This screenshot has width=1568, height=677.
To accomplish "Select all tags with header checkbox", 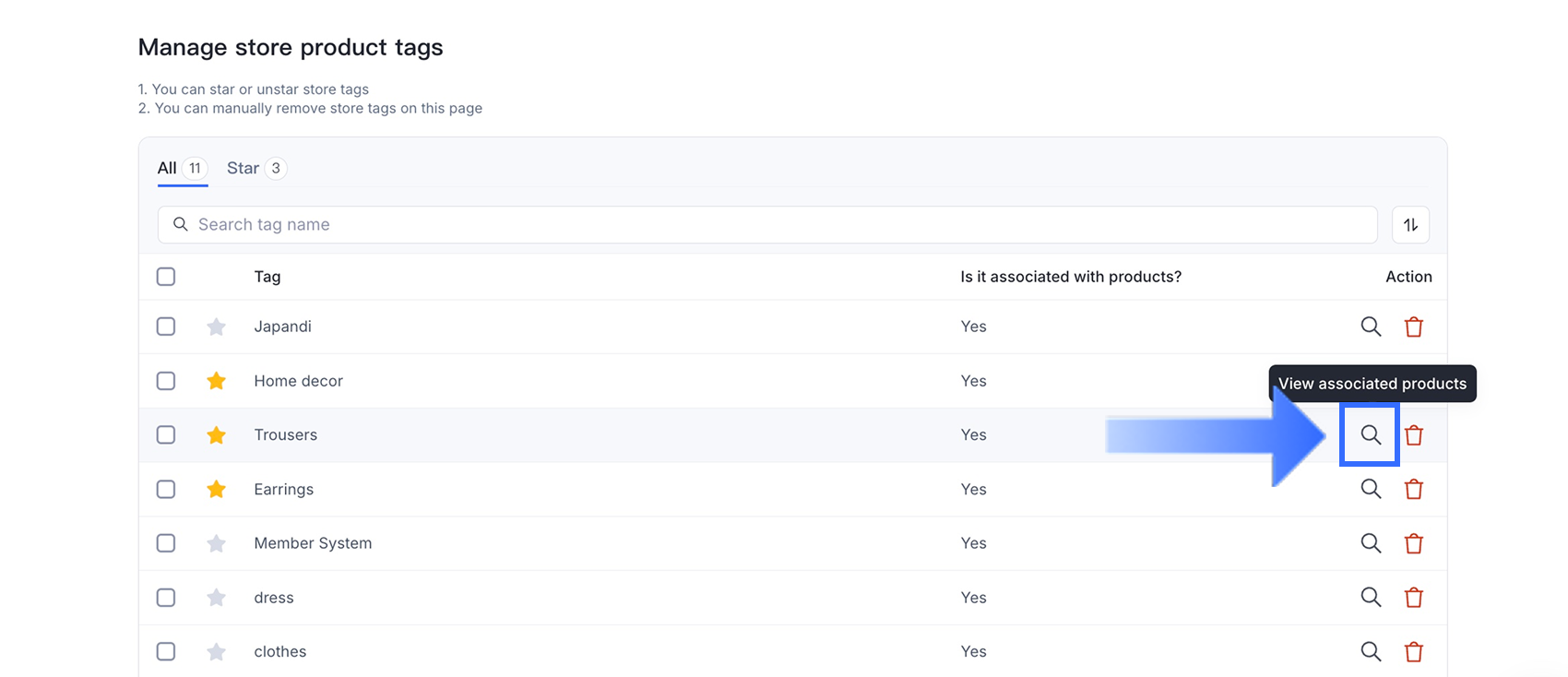I will (166, 277).
